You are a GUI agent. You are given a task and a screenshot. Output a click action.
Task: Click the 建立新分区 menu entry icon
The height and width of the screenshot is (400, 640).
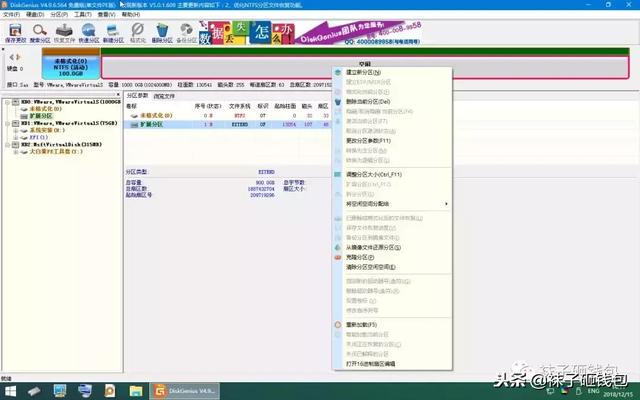point(338,72)
